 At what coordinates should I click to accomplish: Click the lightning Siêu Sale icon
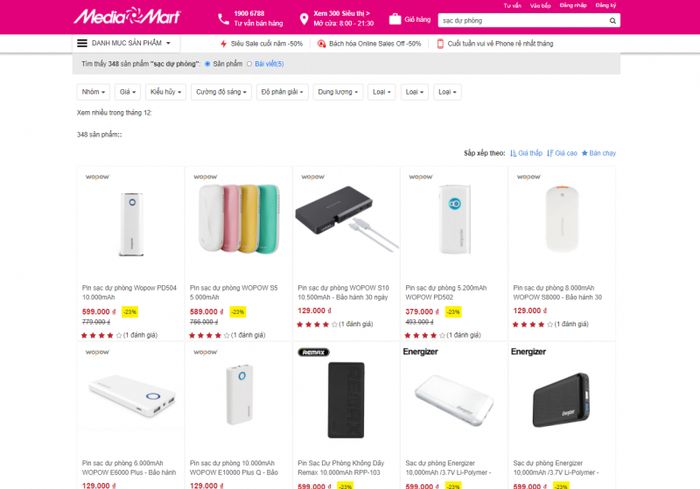pyautogui.click(x=224, y=44)
